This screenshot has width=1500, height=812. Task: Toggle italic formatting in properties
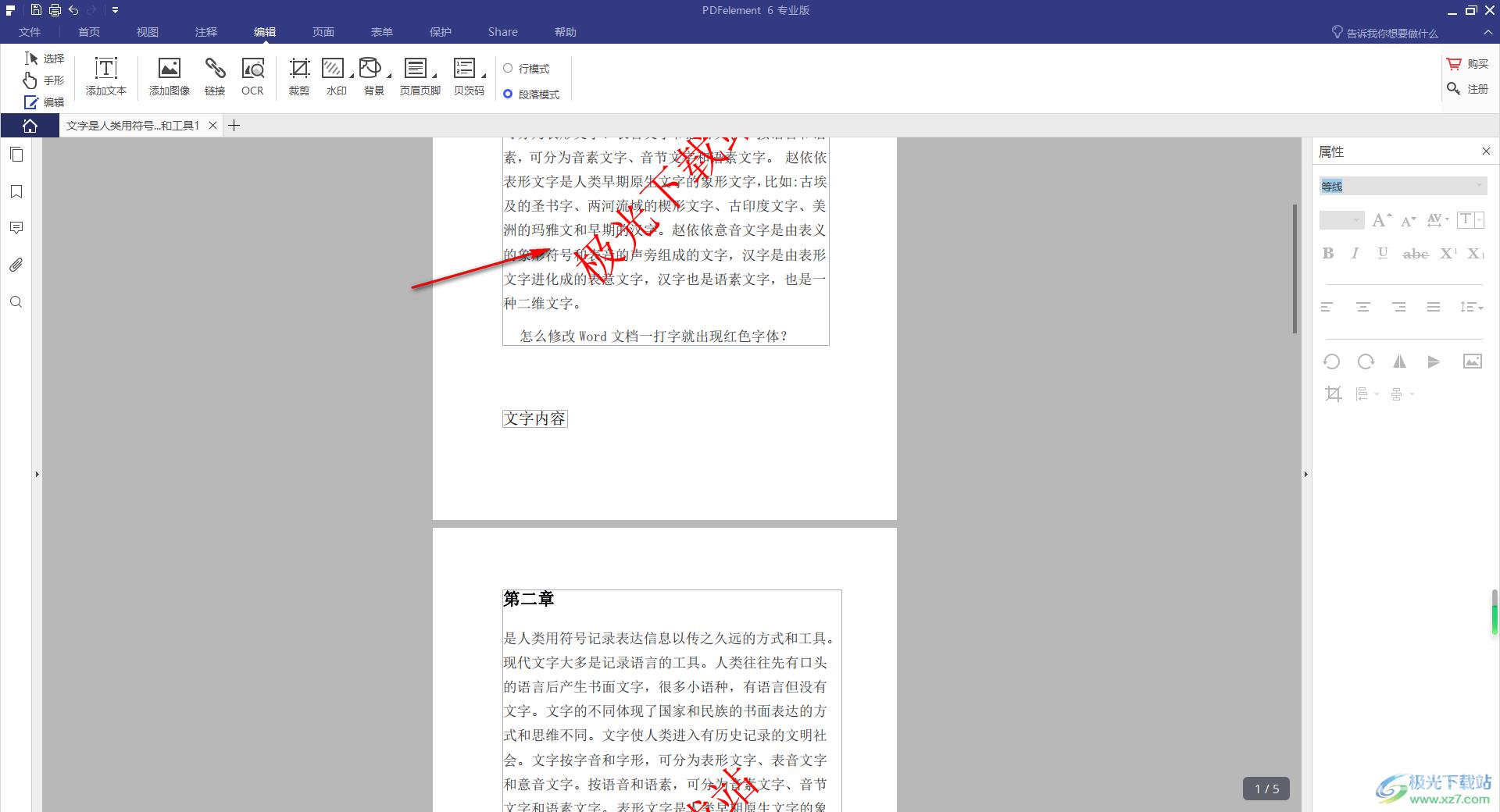(1355, 253)
